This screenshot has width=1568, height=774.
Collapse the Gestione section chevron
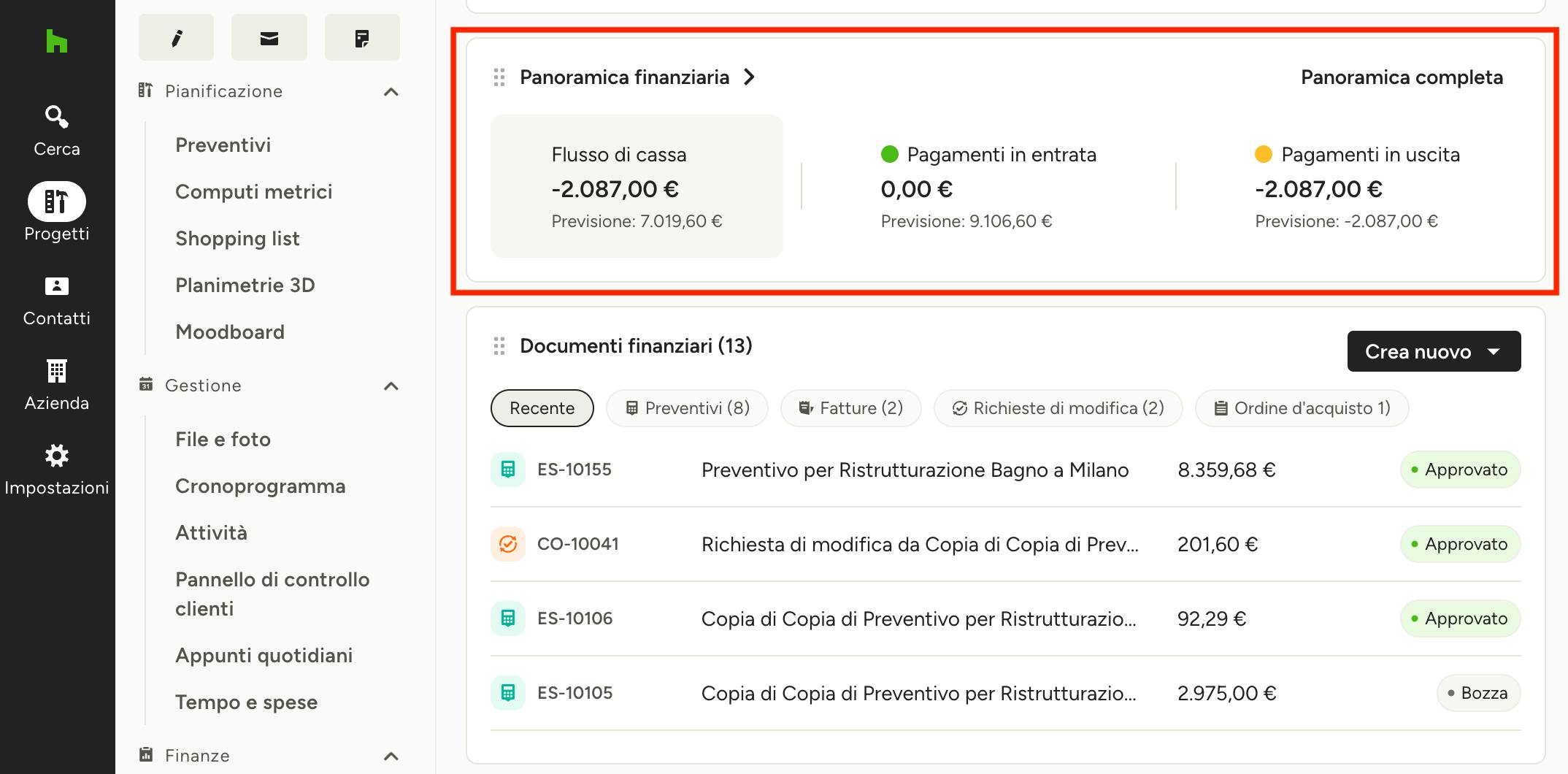391,386
